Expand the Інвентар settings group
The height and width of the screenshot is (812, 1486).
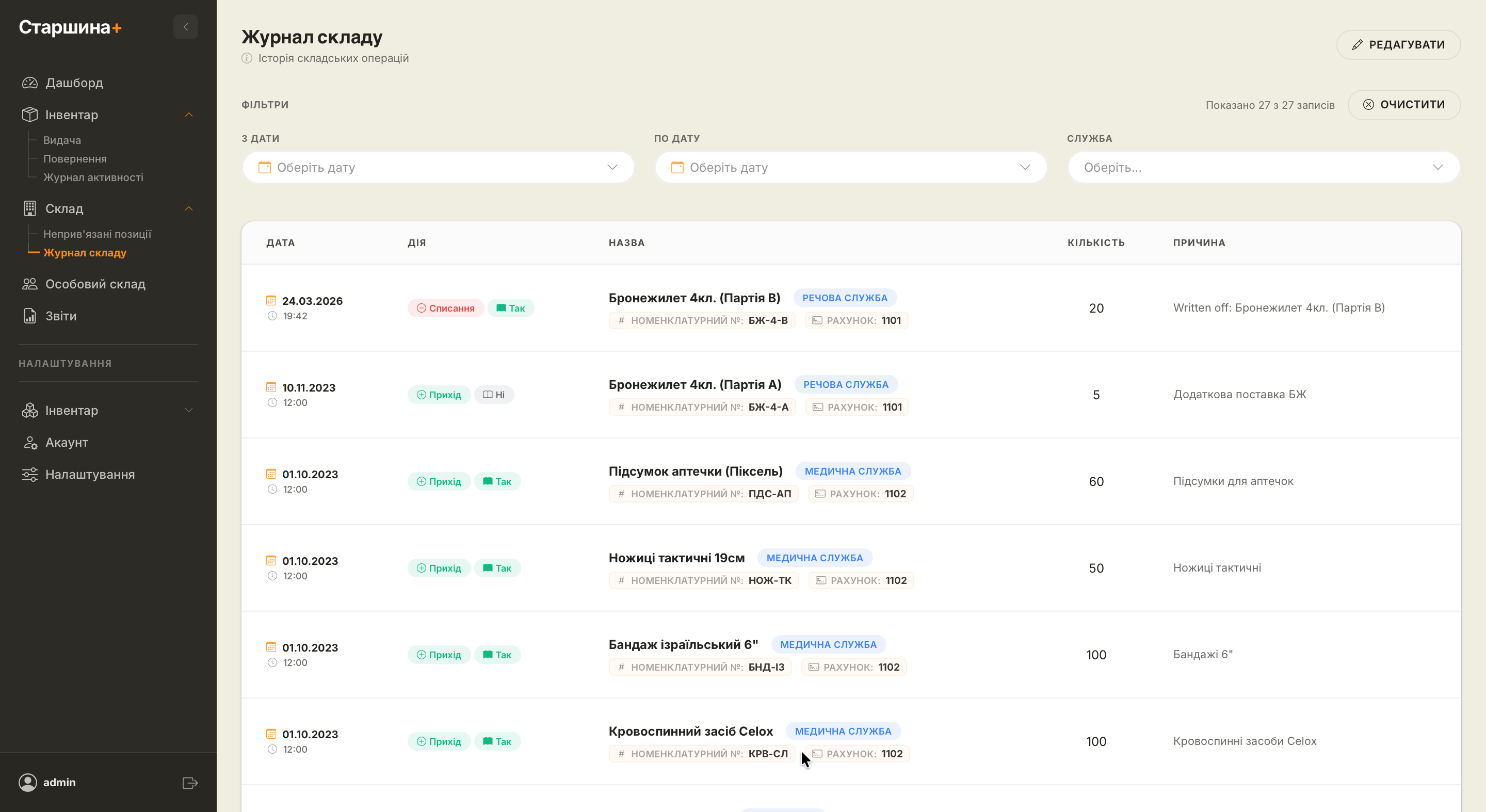[x=189, y=411]
